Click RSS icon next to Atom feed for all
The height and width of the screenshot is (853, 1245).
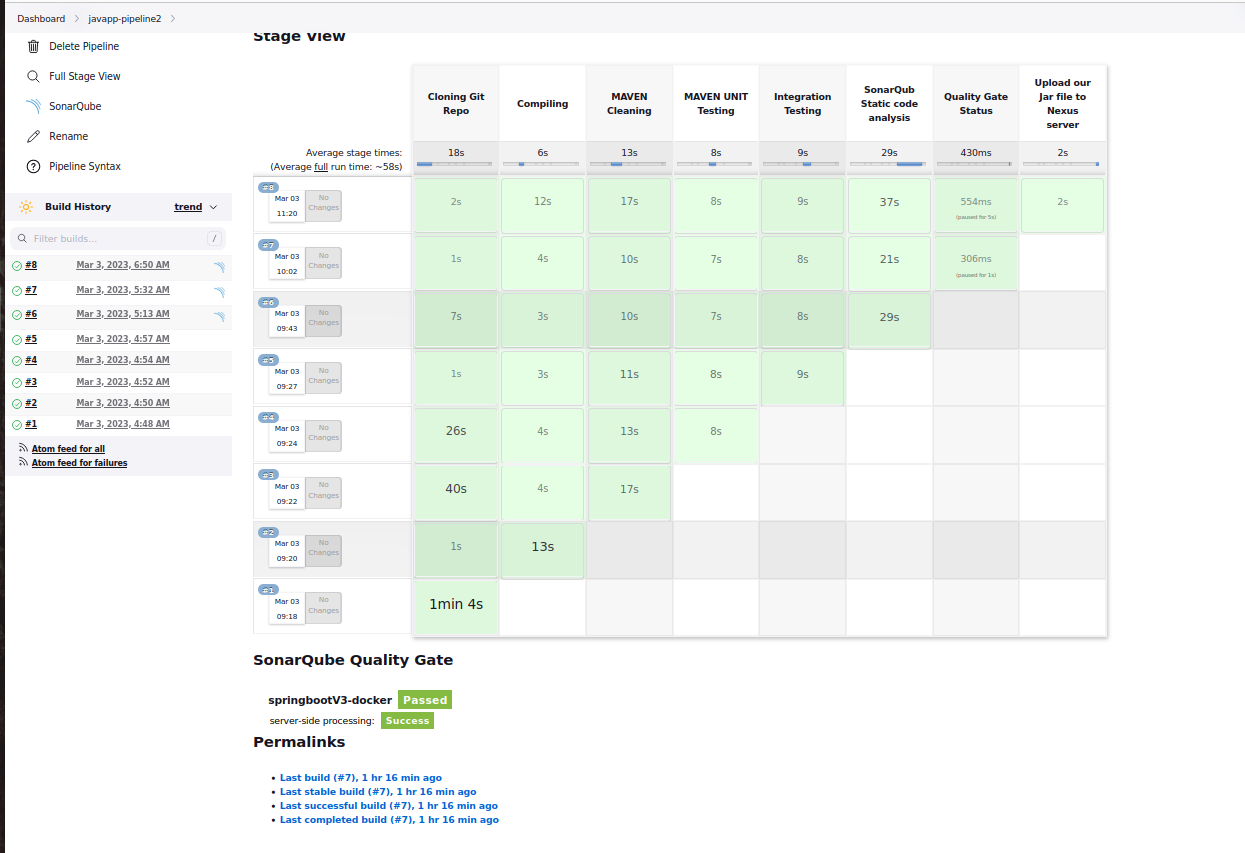click(x=23, y=449)
